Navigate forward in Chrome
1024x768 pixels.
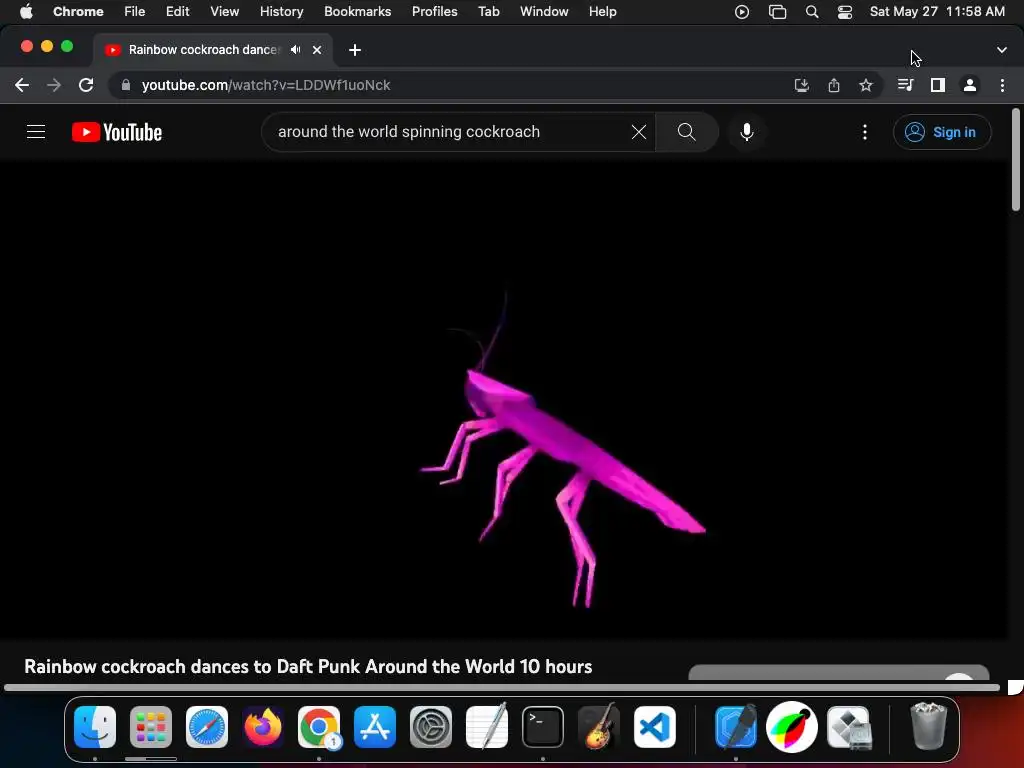[54, 85]
